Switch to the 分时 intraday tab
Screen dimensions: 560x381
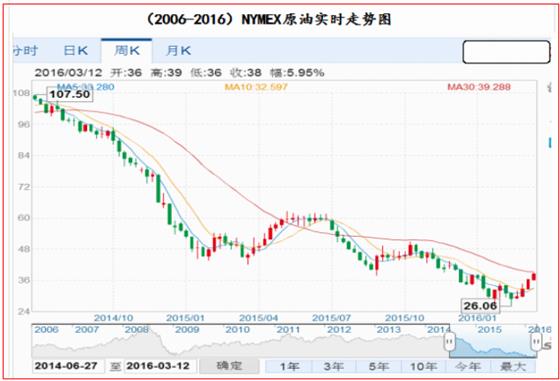pyautogui.click(x=26, y=51)
